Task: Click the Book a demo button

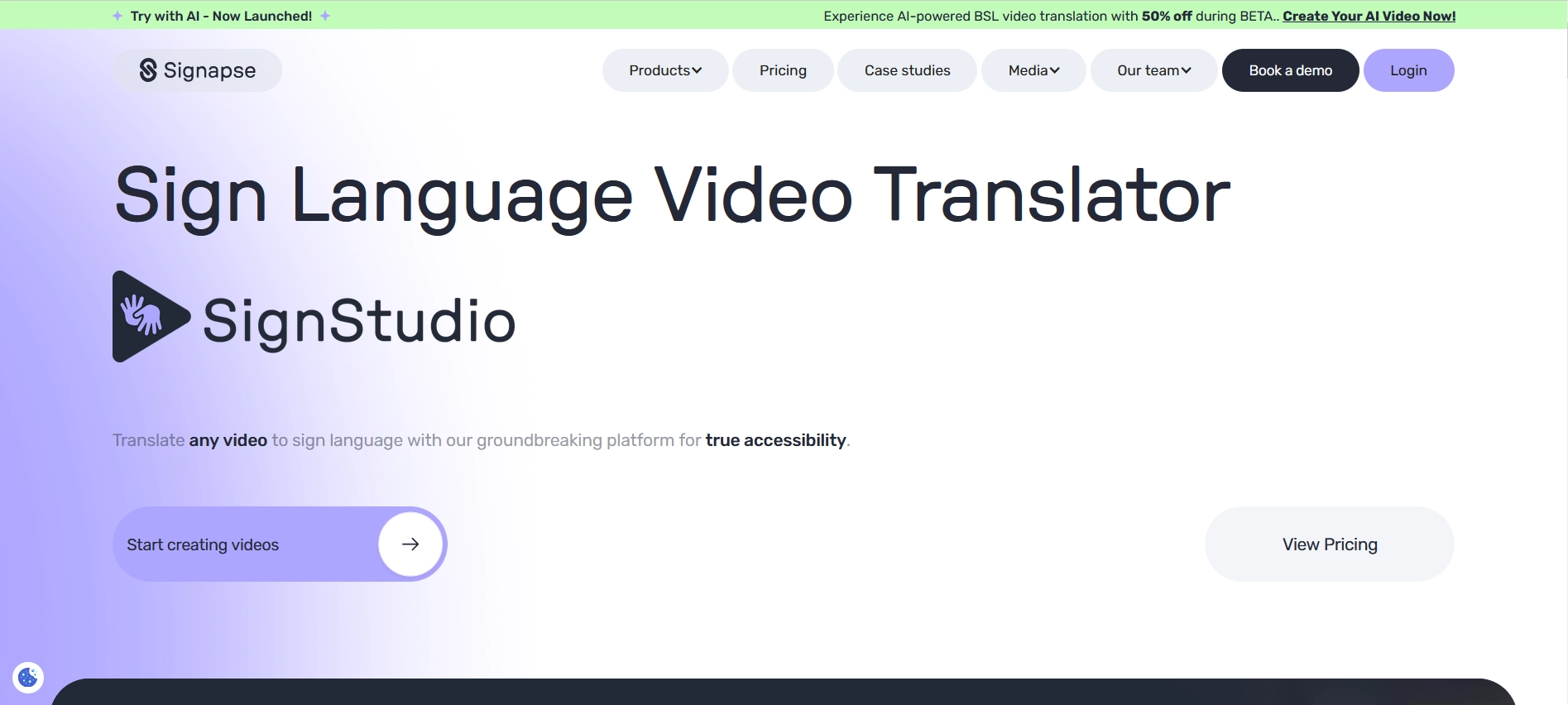Action: pos(1290,70)
